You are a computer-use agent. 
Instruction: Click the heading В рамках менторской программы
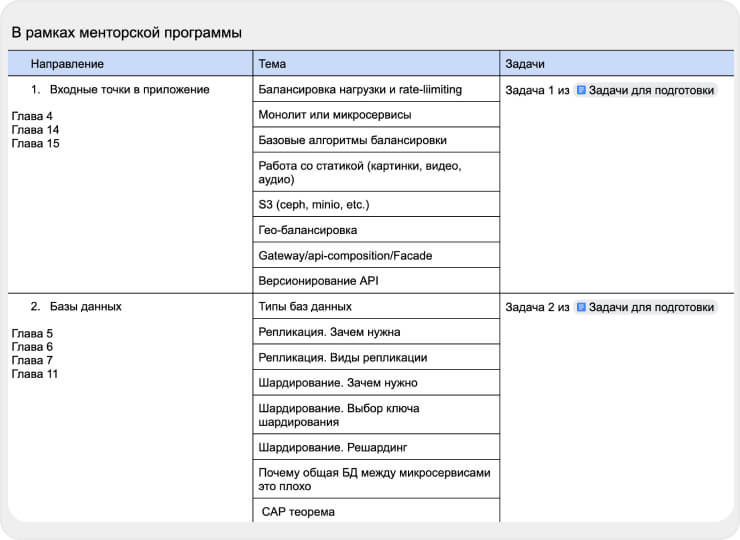[x=126, y=33]
